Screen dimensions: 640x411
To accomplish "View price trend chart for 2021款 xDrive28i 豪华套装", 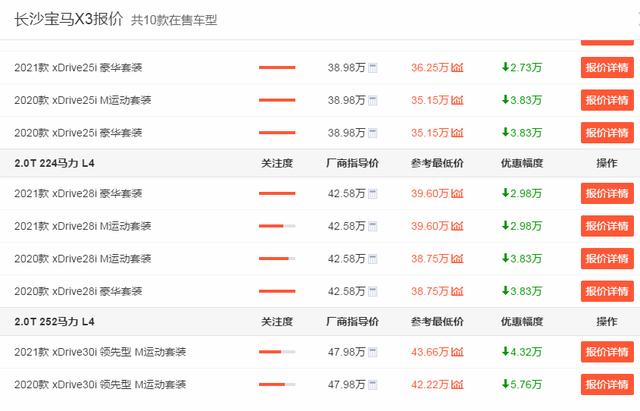I will tap(457, 193).
